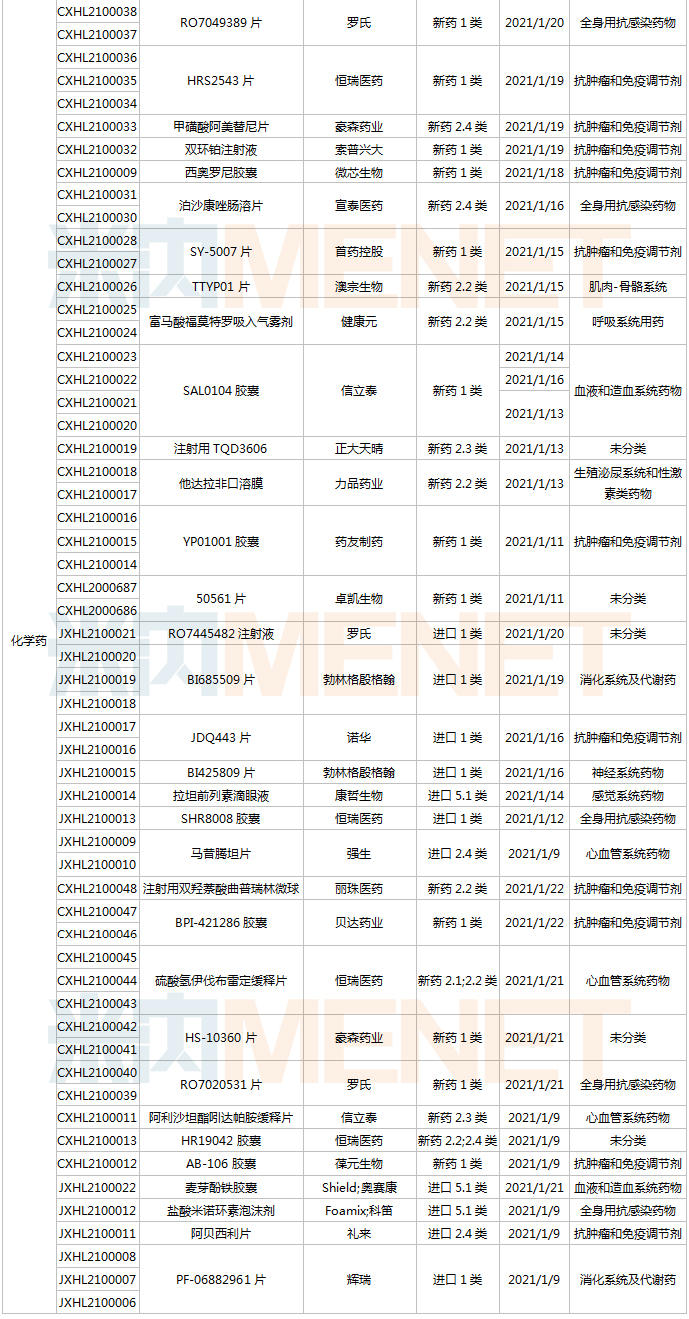Click the 肌肉-骨骼系统 category cell

[628, 287]
